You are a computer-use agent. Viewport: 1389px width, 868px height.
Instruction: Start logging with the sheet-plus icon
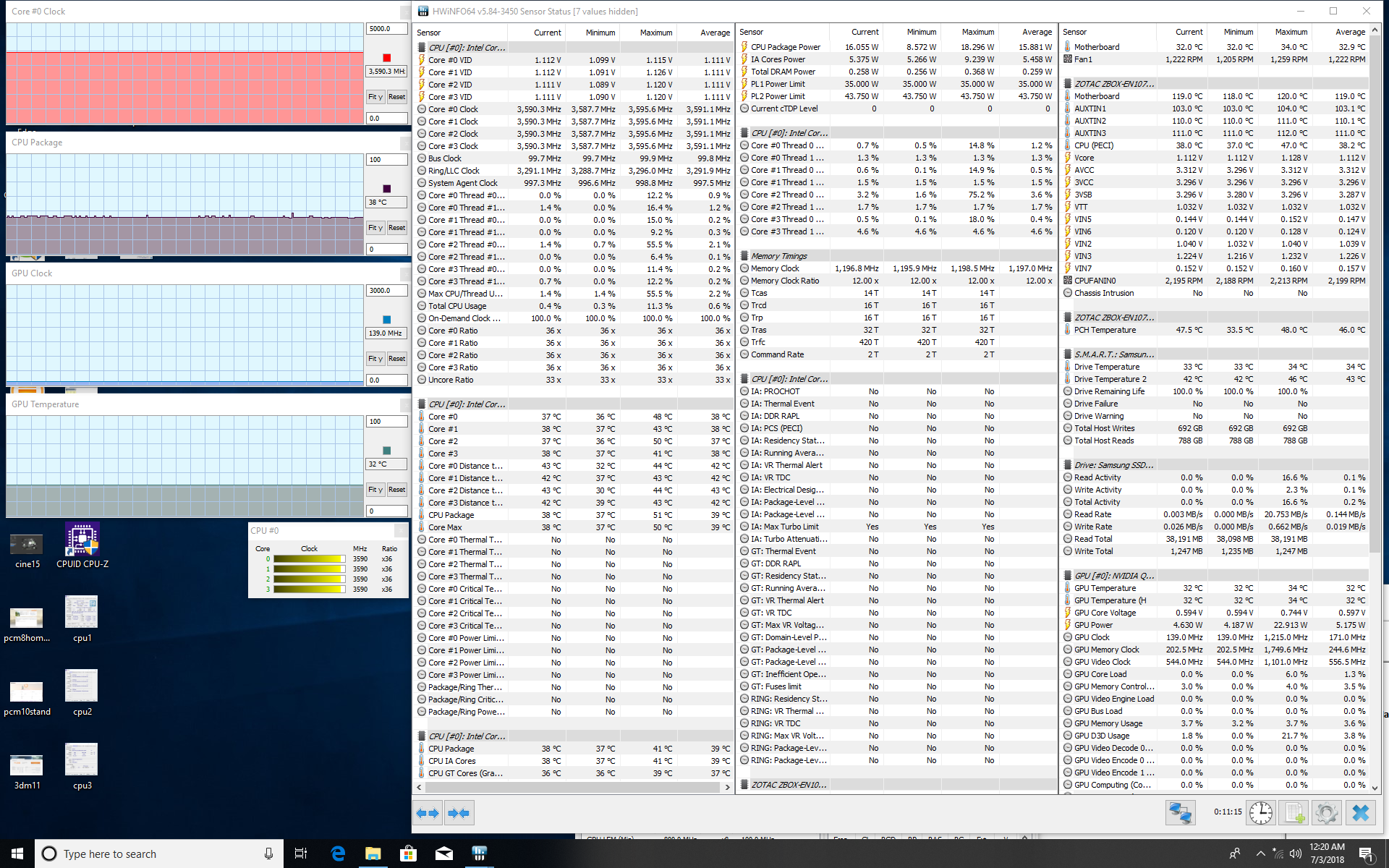1294,813
